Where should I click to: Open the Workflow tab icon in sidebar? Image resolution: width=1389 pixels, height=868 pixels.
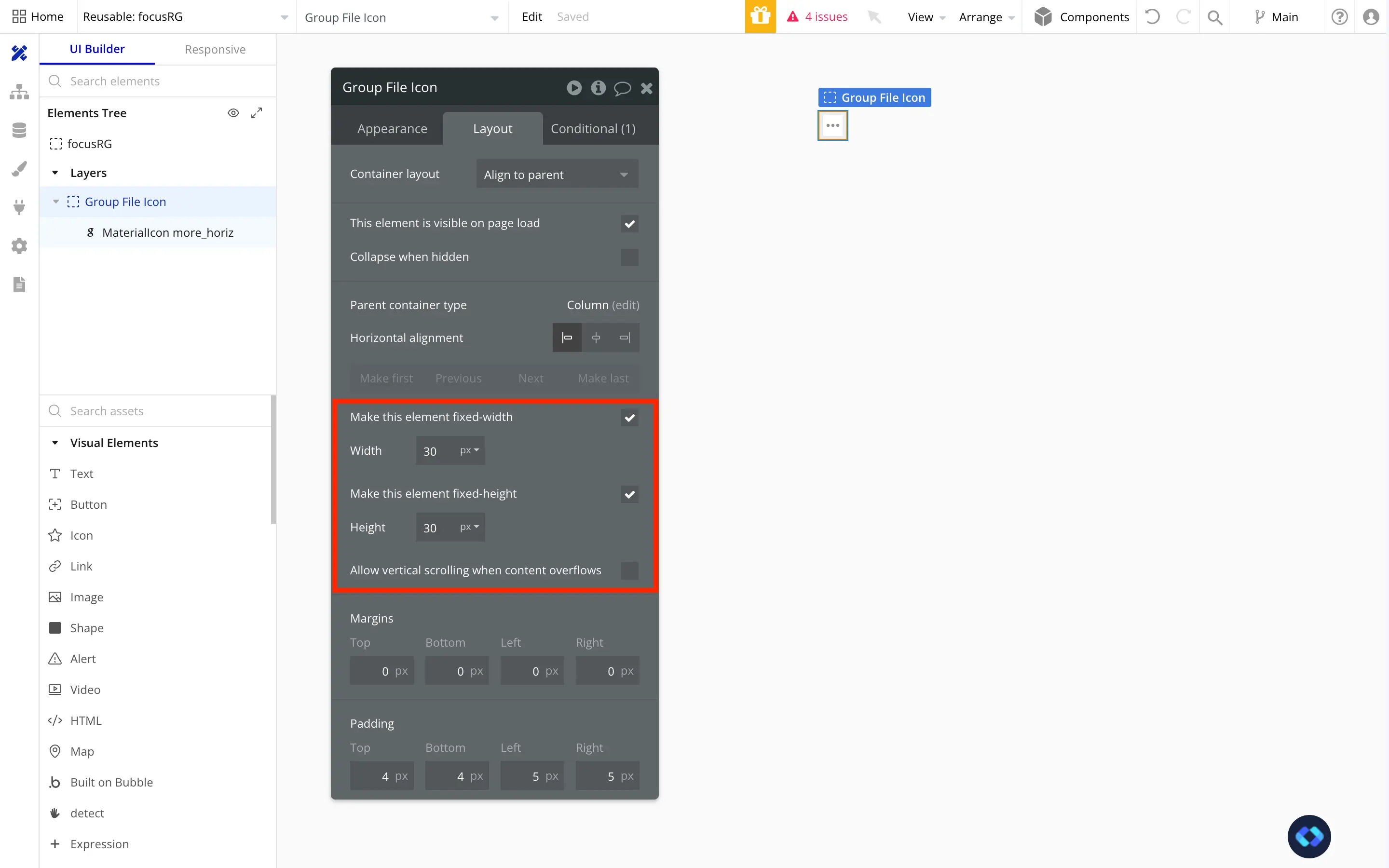[19, 92]
